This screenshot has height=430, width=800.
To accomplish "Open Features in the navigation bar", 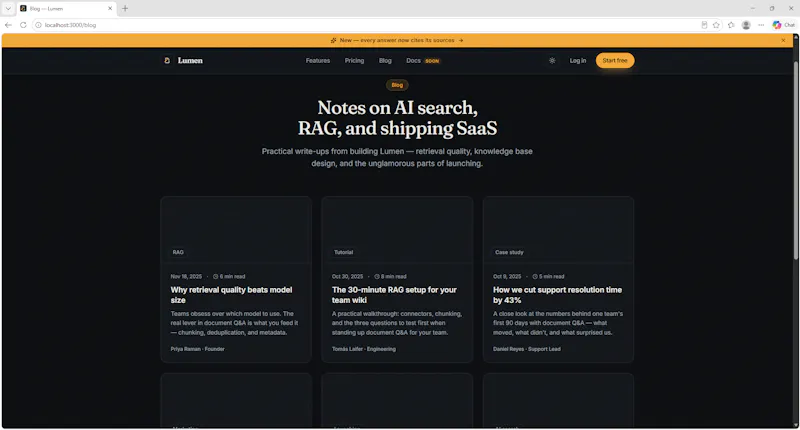I will [318, 61].
